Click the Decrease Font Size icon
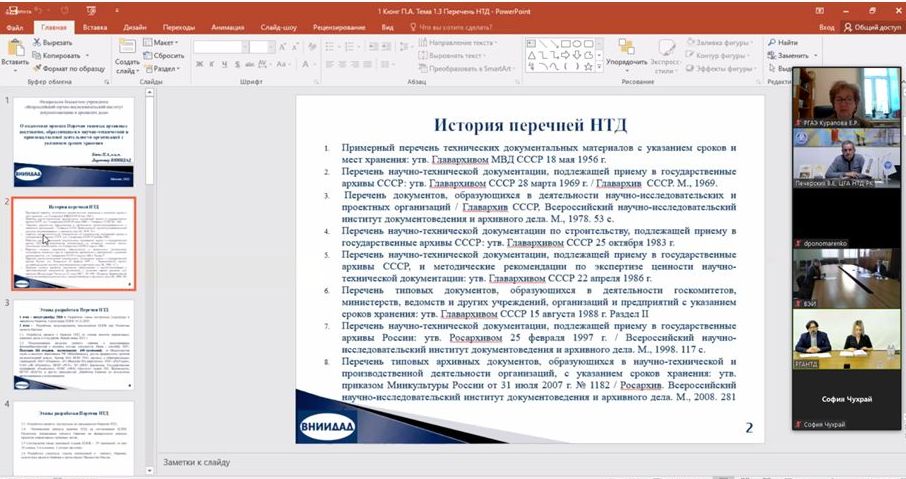Image resolution: width=906 pixels, height=479 pixels. point(295,47)
